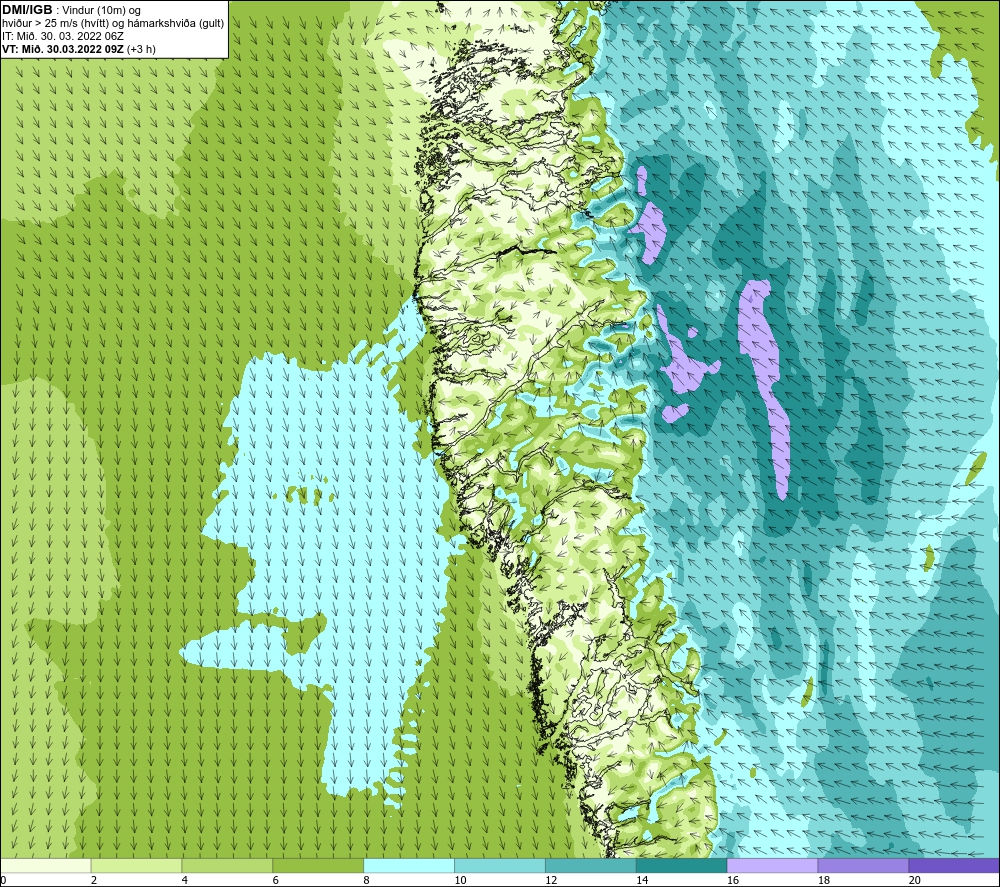Click the light green 2–4 m/s color swatch
Screen dimensions: 1000x887
[x=136, y=865]
